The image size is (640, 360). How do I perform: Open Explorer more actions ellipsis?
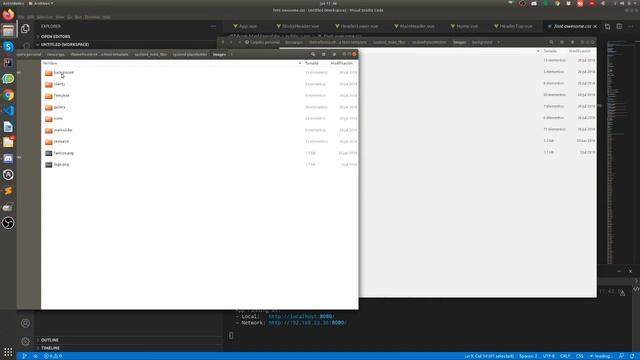[213, 26]
